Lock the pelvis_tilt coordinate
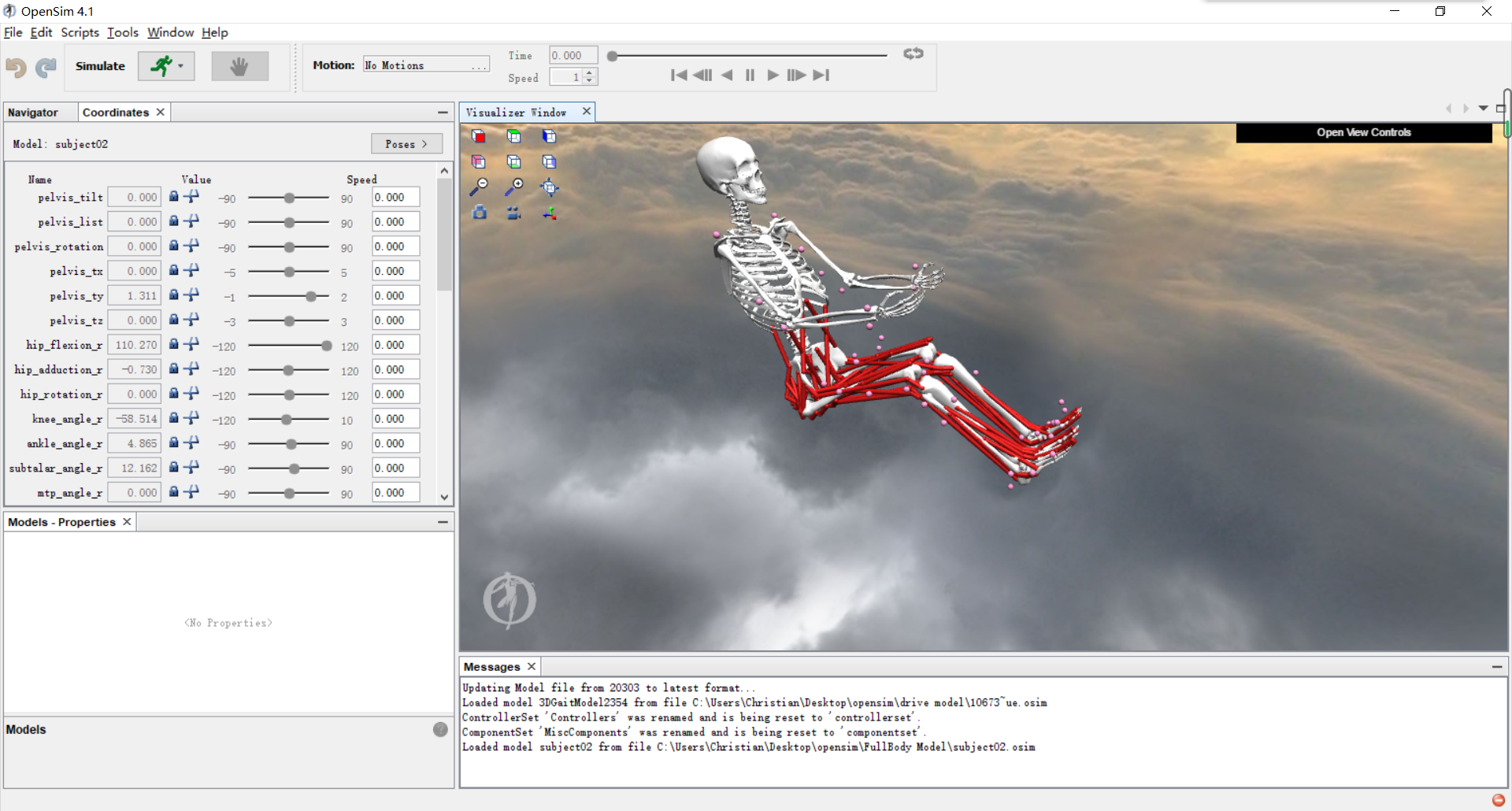1512x811 pixels. click(172, 196)
